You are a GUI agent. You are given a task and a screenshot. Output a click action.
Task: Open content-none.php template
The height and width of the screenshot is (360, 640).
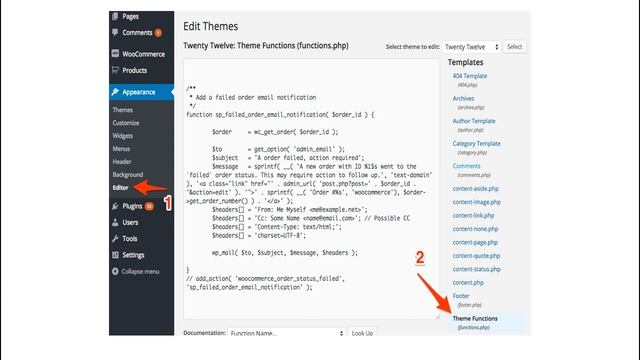pos(475,229)
